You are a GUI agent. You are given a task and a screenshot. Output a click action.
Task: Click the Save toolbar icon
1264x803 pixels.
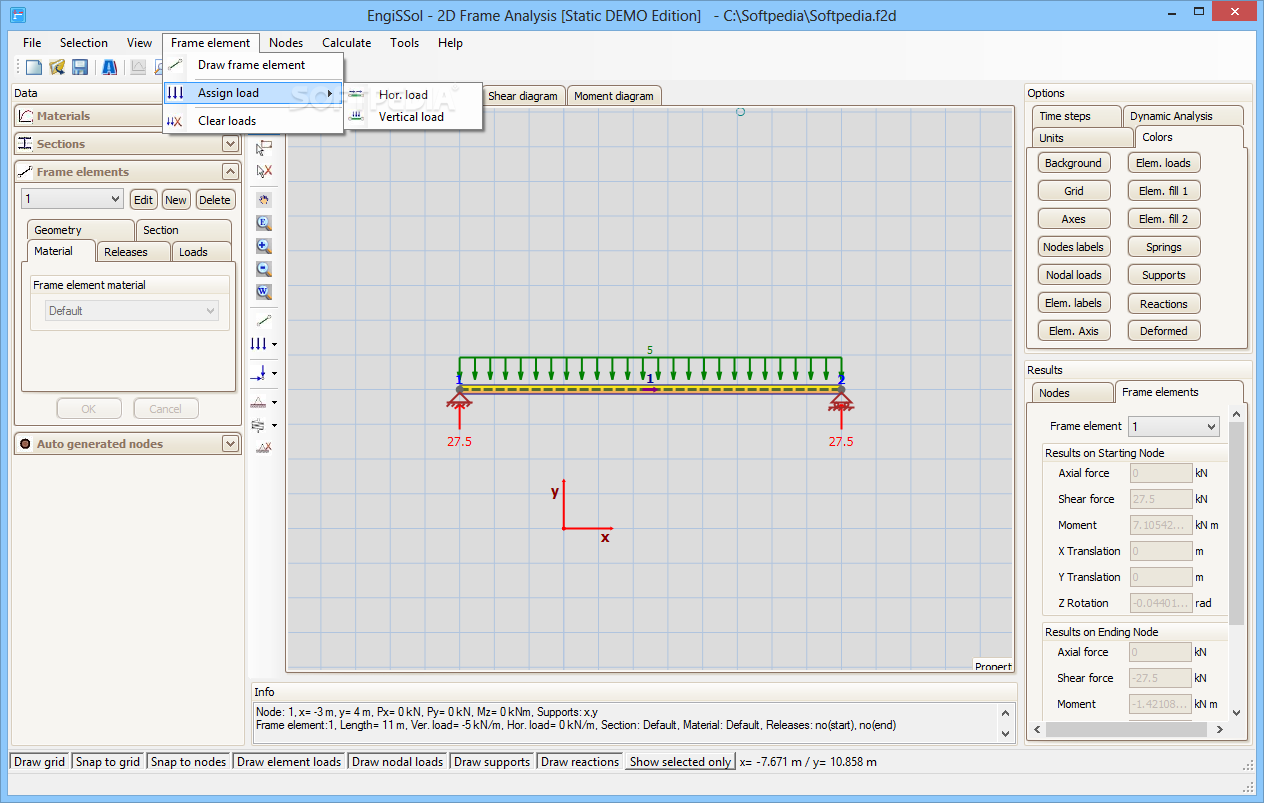pos(80,67)
